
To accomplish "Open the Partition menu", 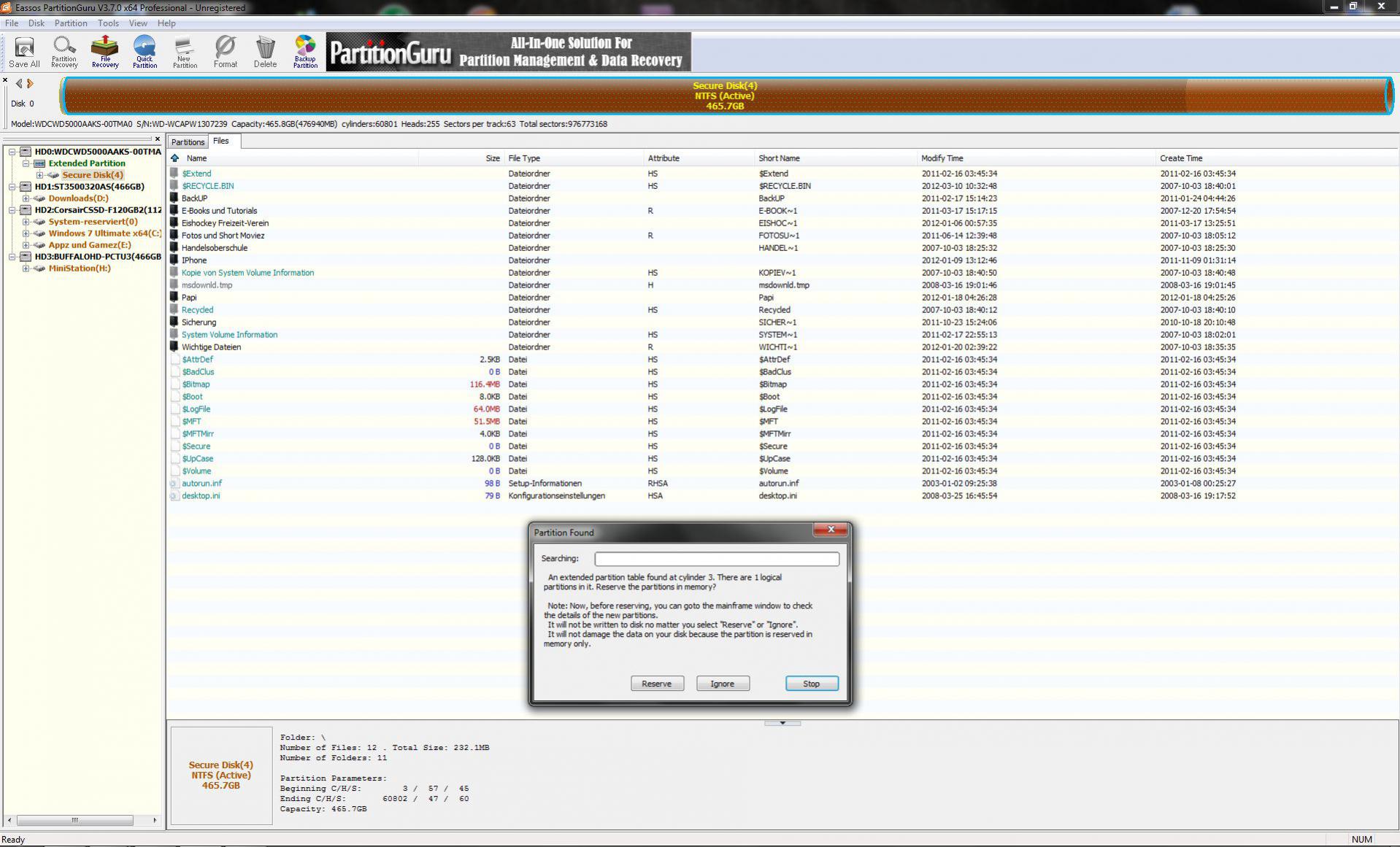I will (x=71, y=23).
